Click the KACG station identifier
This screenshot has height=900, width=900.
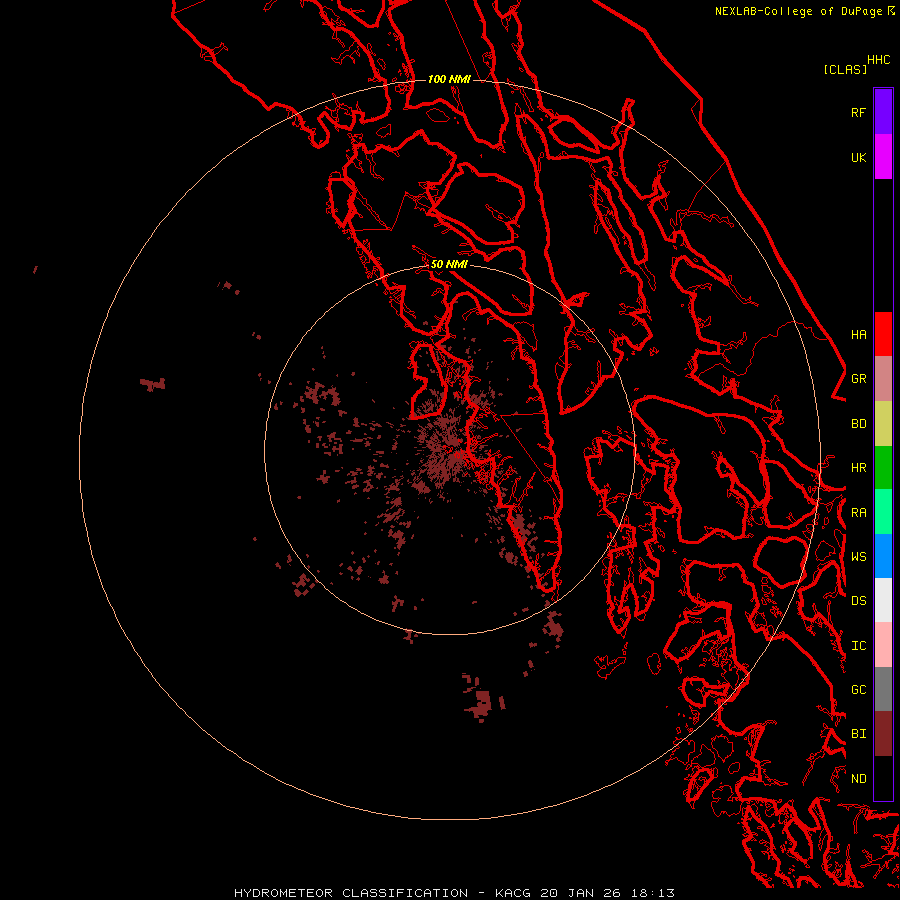pyautogui.click(x=514, y=893)
